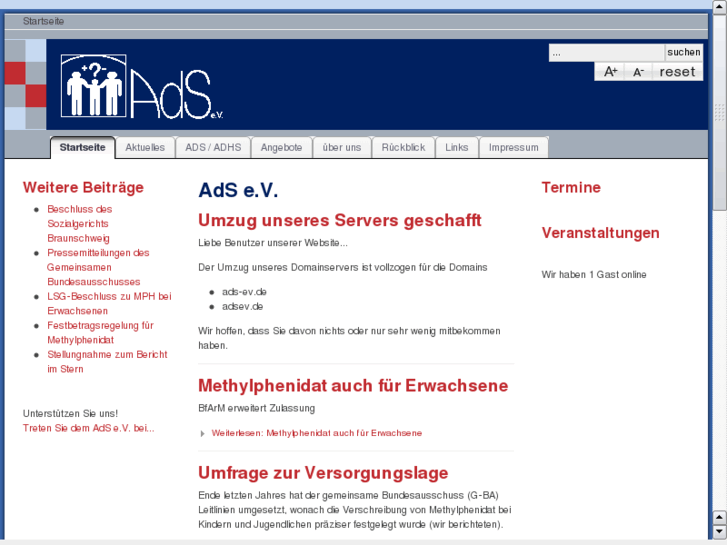Click the AdS e.V. family logo

click(x=141, y=86)
